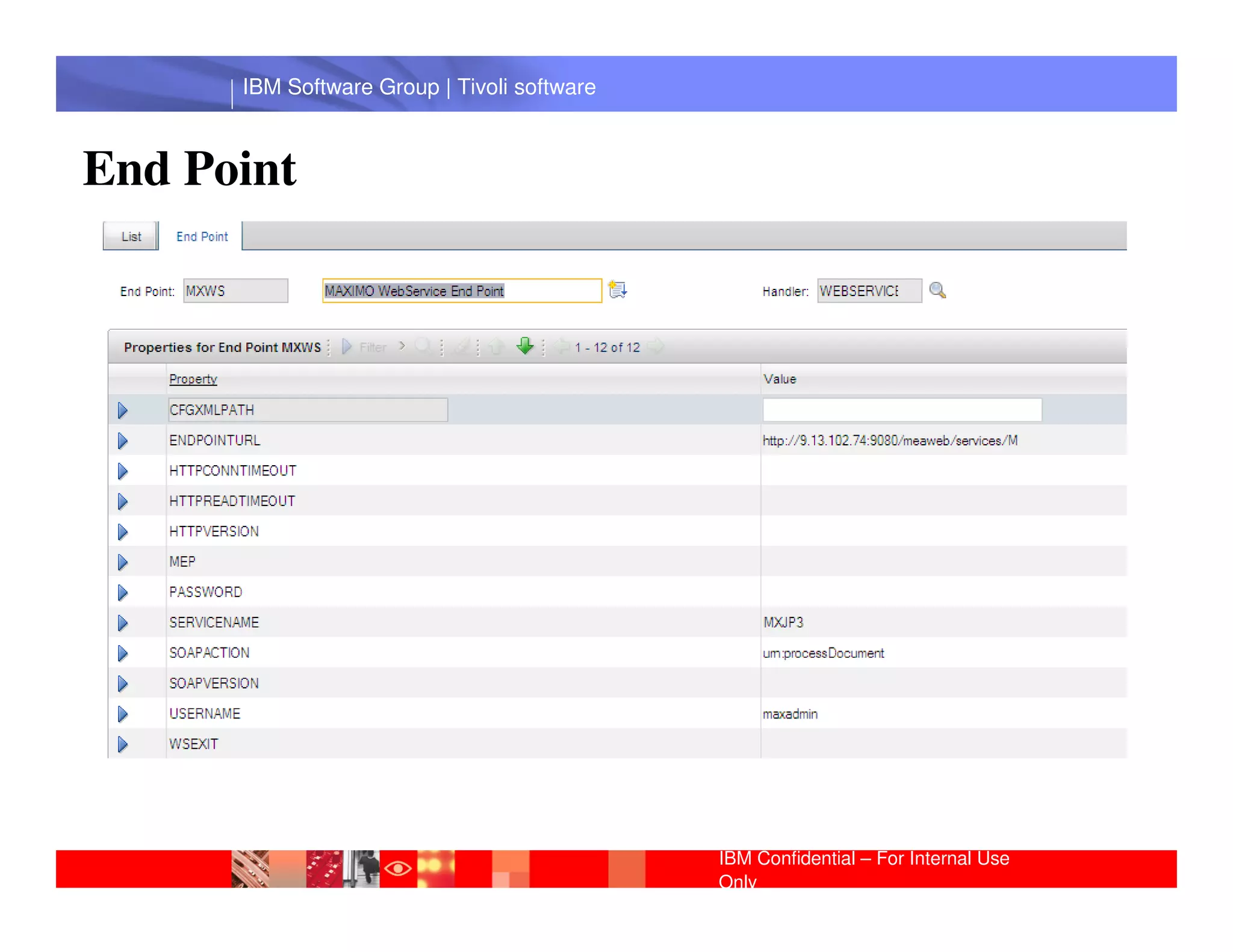Click the SOAPACTION property name
The width and height of the screenshot is (1233, 952).
[209, 652]
